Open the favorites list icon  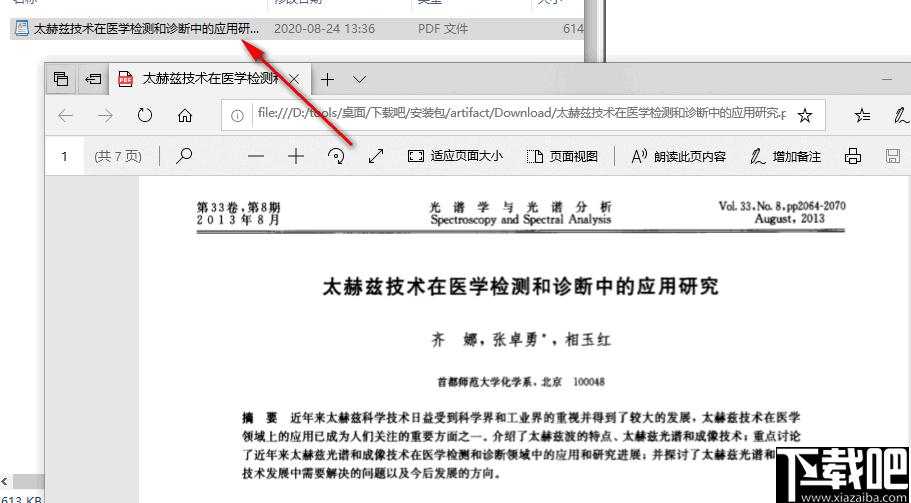[862, 115]
